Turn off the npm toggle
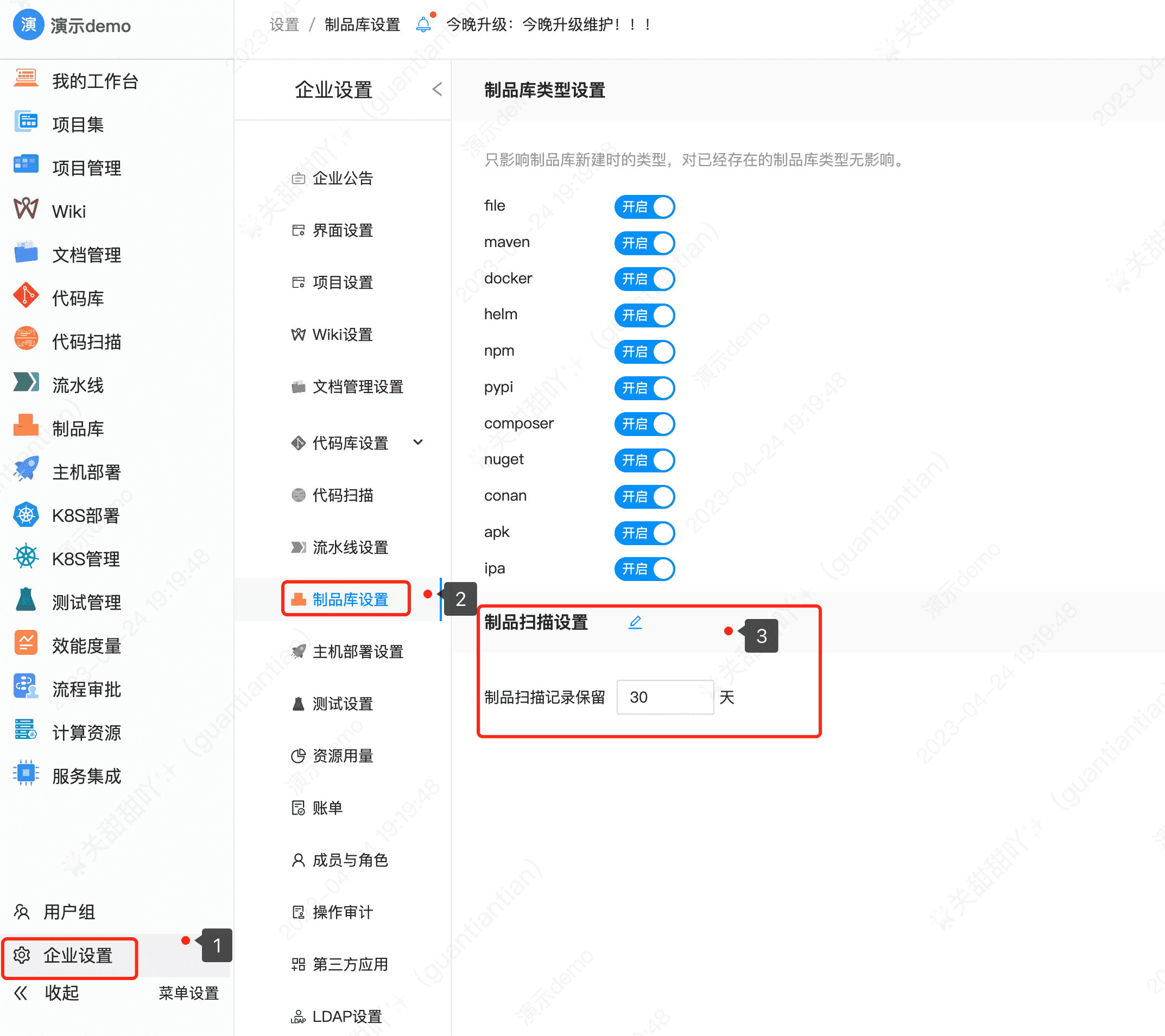Screen dimensions: 1165x1036 pos(644,352)
